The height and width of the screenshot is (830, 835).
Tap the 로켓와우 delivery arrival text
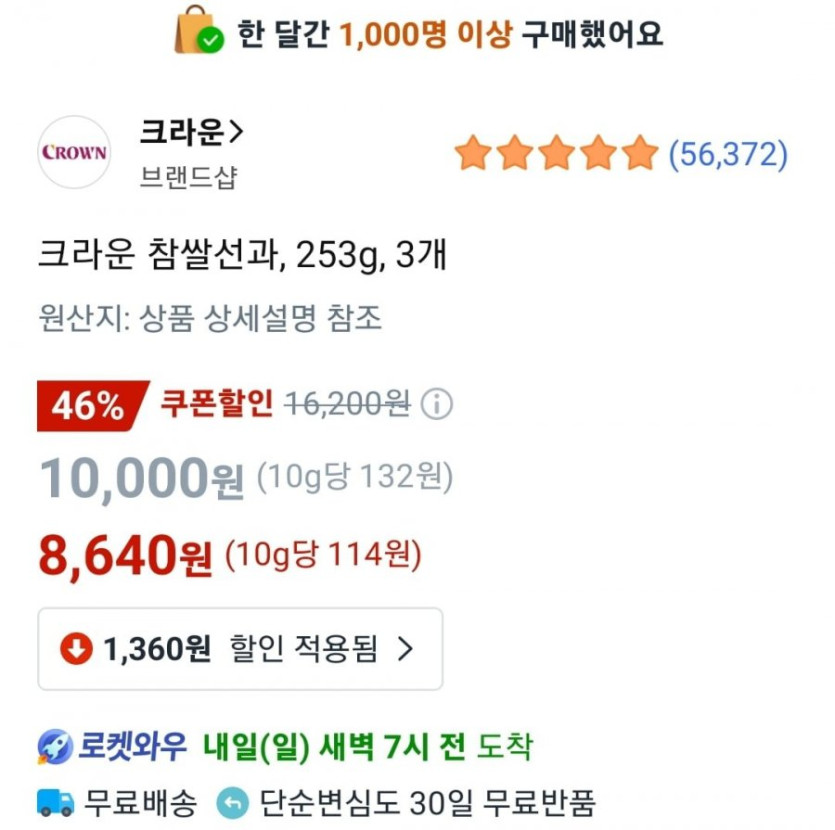368,746
